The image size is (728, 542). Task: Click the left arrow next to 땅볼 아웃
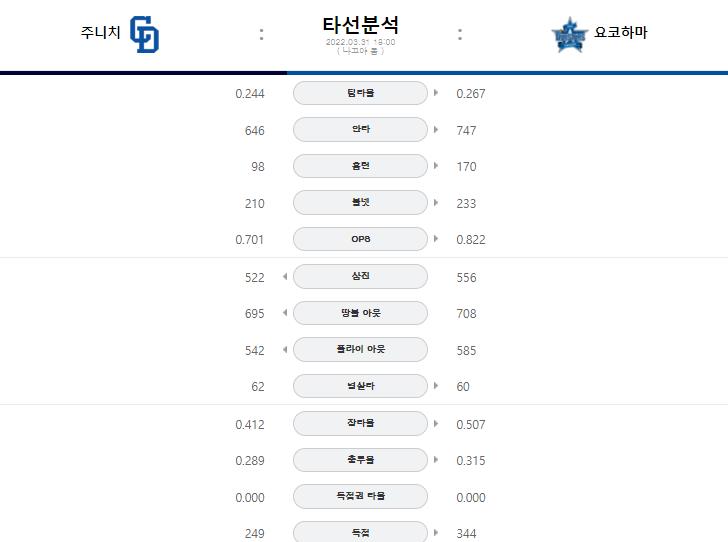(x=285, y=313)
